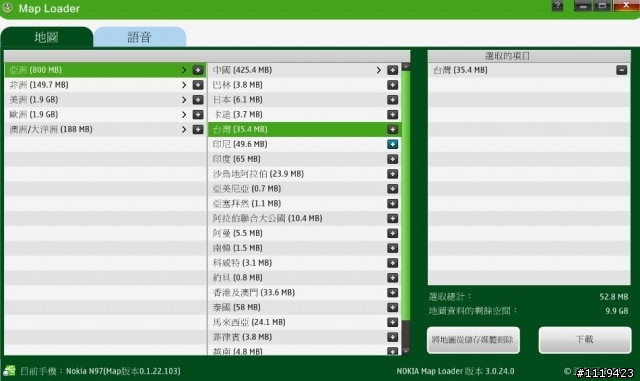Click Nokia N97 current phone status text
640x381 pixels.
[x=100, y=371]
